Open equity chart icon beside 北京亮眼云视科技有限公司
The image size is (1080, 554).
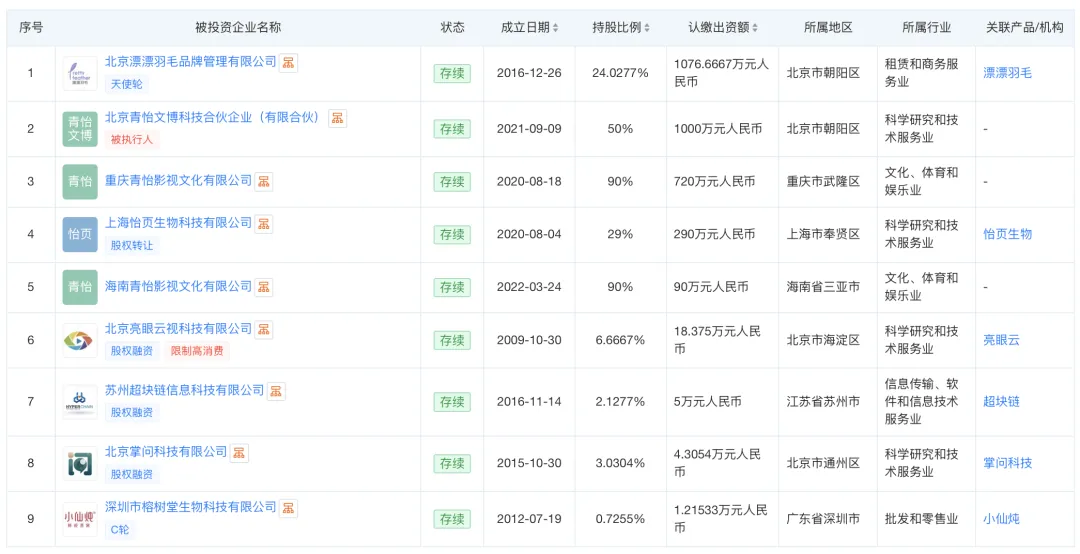(x=263, y=329)
